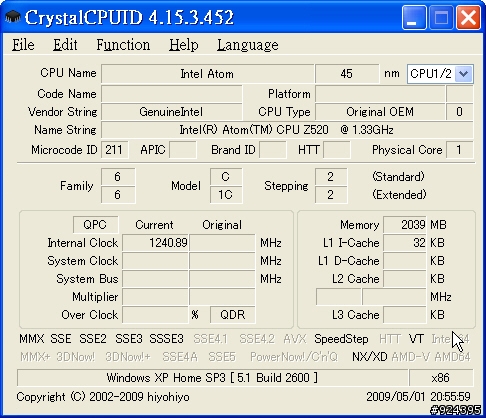
Task: Click the empty Brand ID field
Action: (x=272, y=150)
